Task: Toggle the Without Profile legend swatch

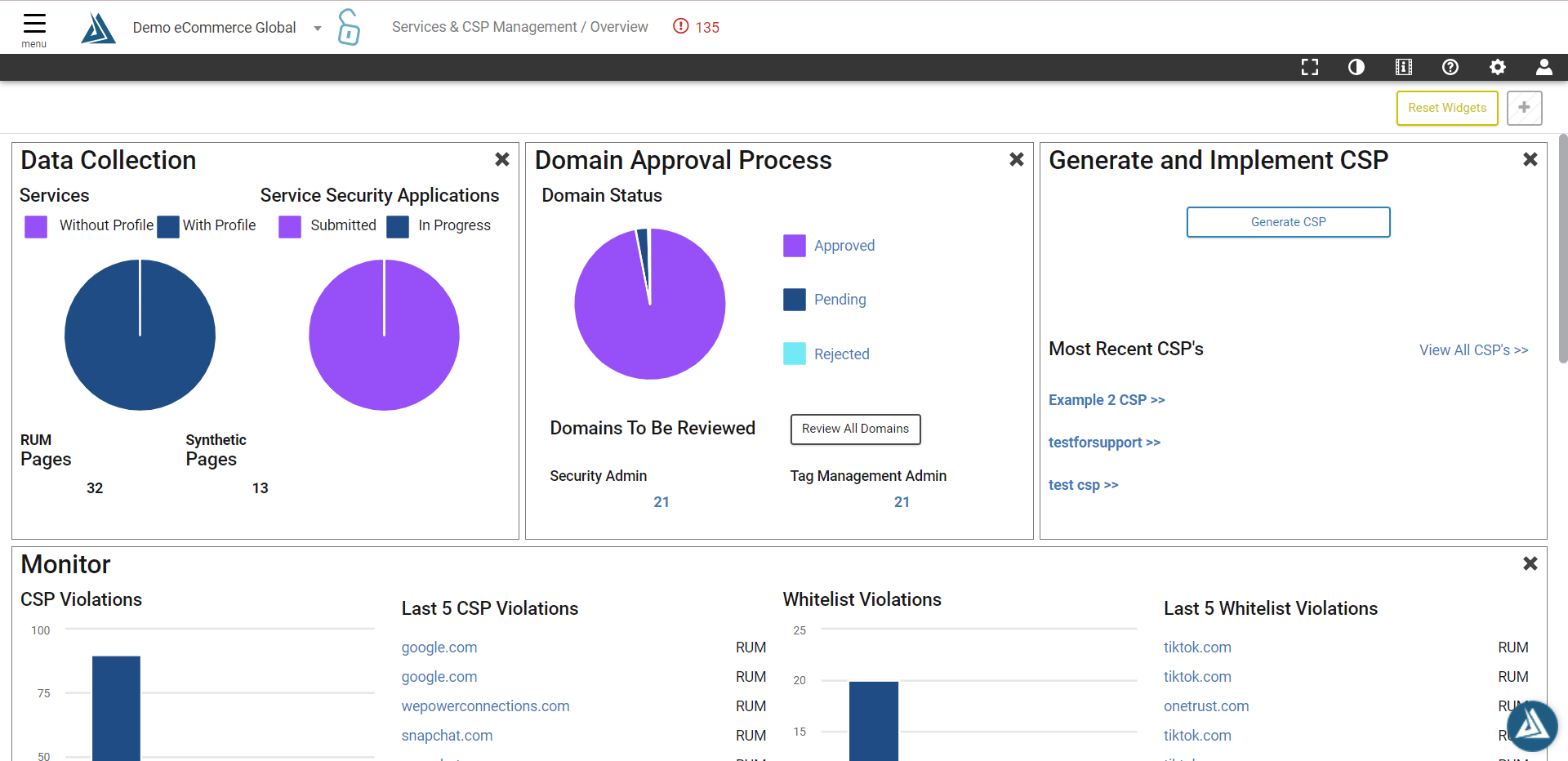Action: [x=36, y=226]
